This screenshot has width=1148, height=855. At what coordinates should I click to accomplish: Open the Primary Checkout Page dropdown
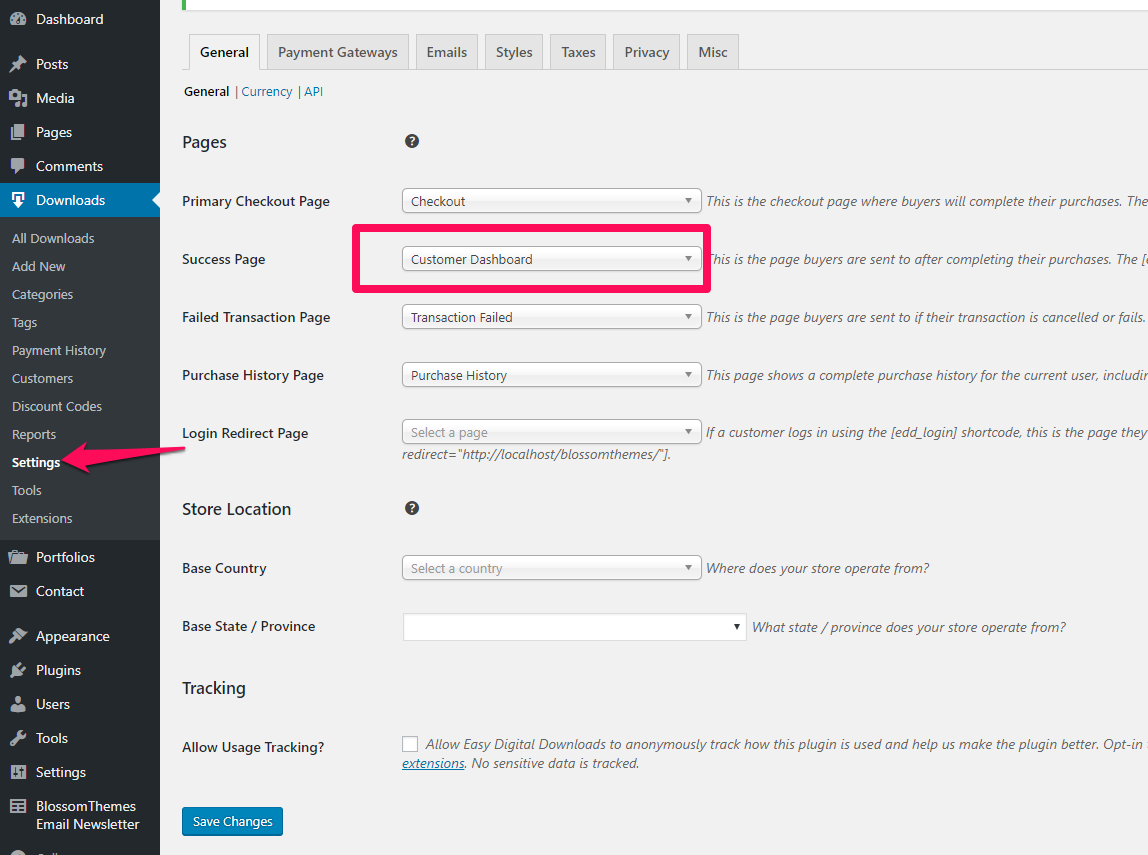click(551, 201)
